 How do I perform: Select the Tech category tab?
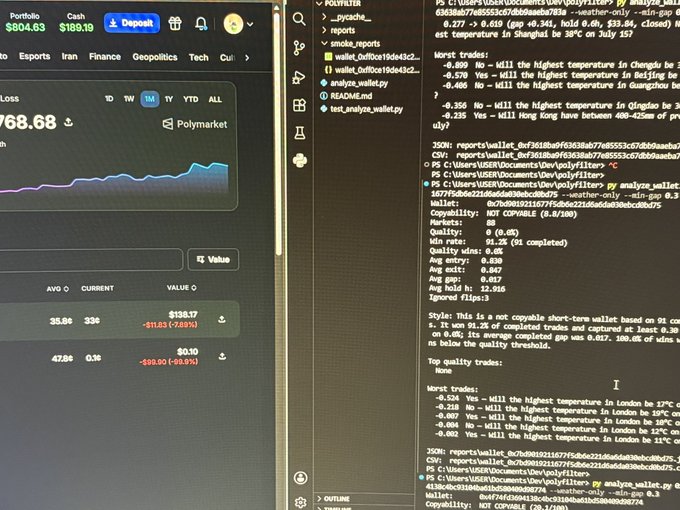coord(199,57)
